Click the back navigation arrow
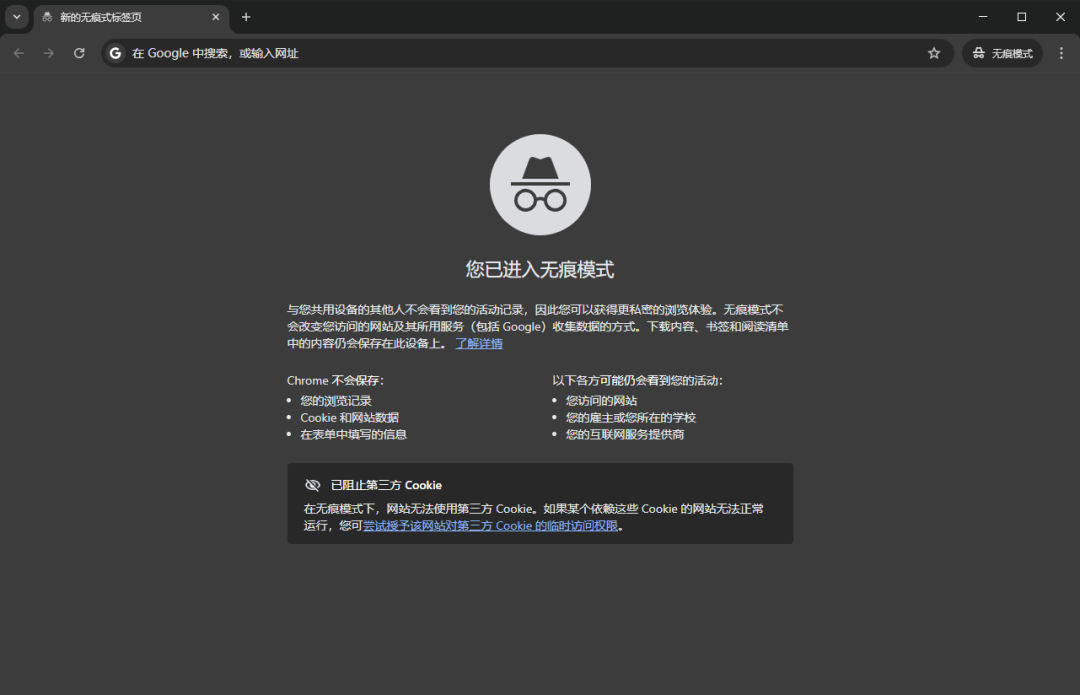The width and height of the screenshot is (1080, 695). pyautogui.click(x=18, y=53)
